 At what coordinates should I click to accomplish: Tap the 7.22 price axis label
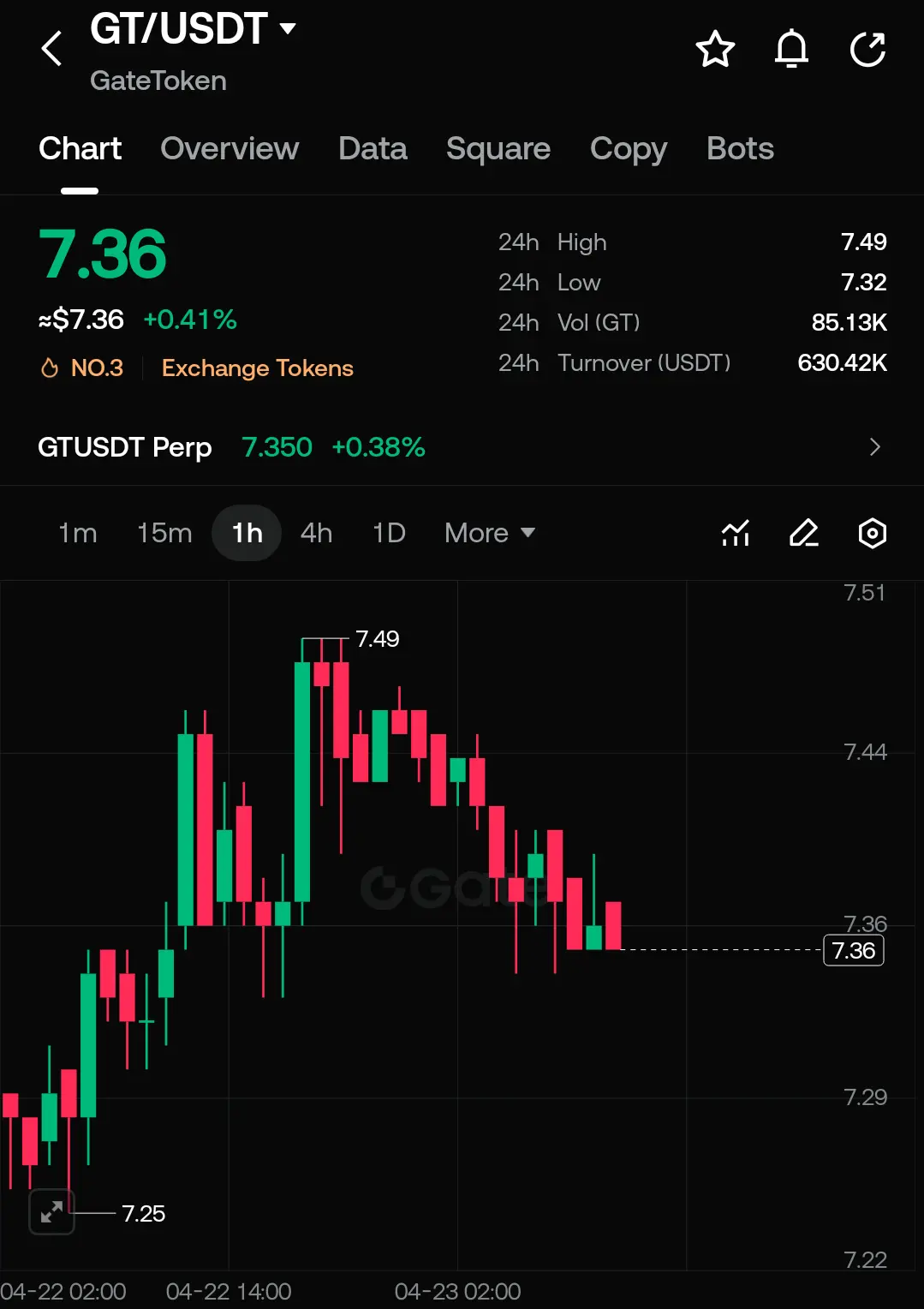coord(865,1259)
